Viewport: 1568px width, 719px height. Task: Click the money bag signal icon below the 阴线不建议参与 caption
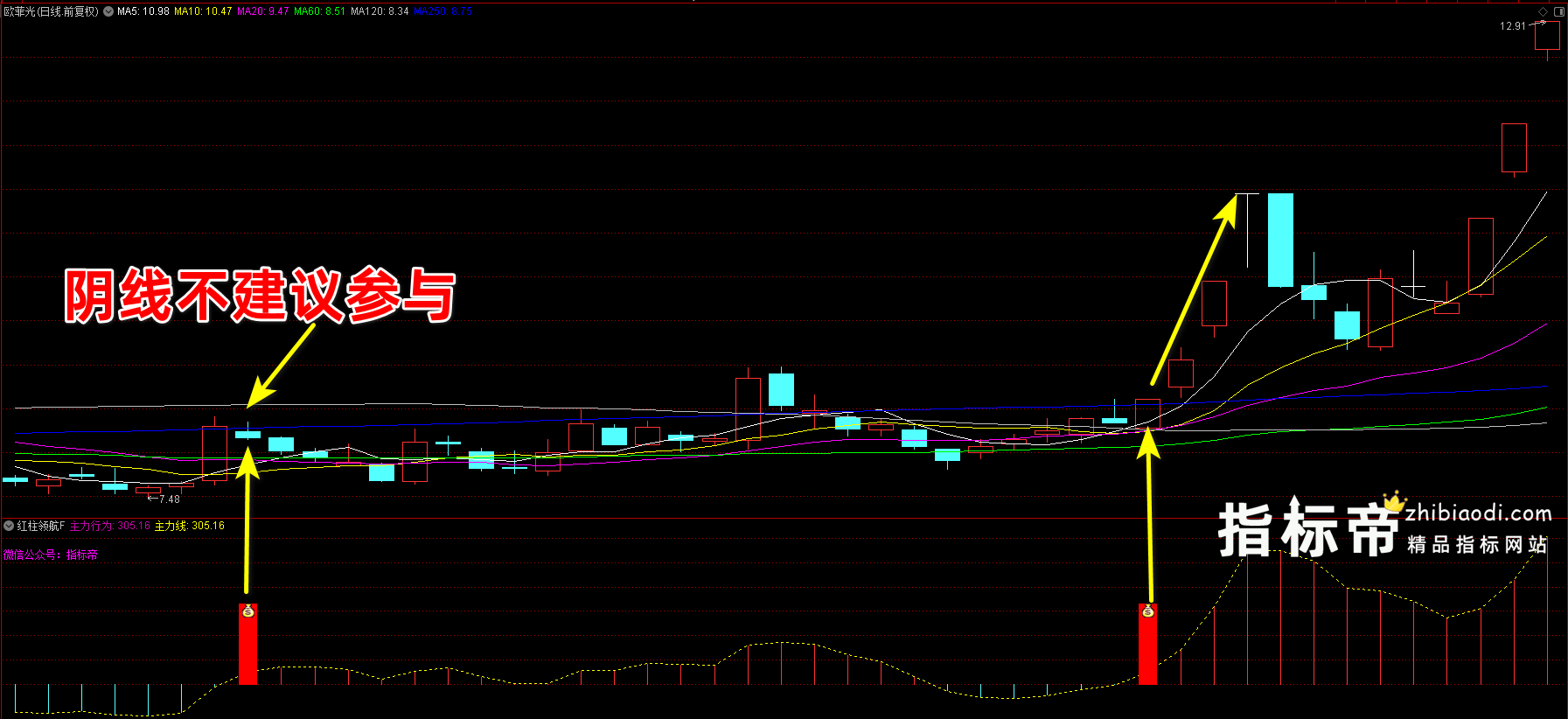(x=248, y=611)
